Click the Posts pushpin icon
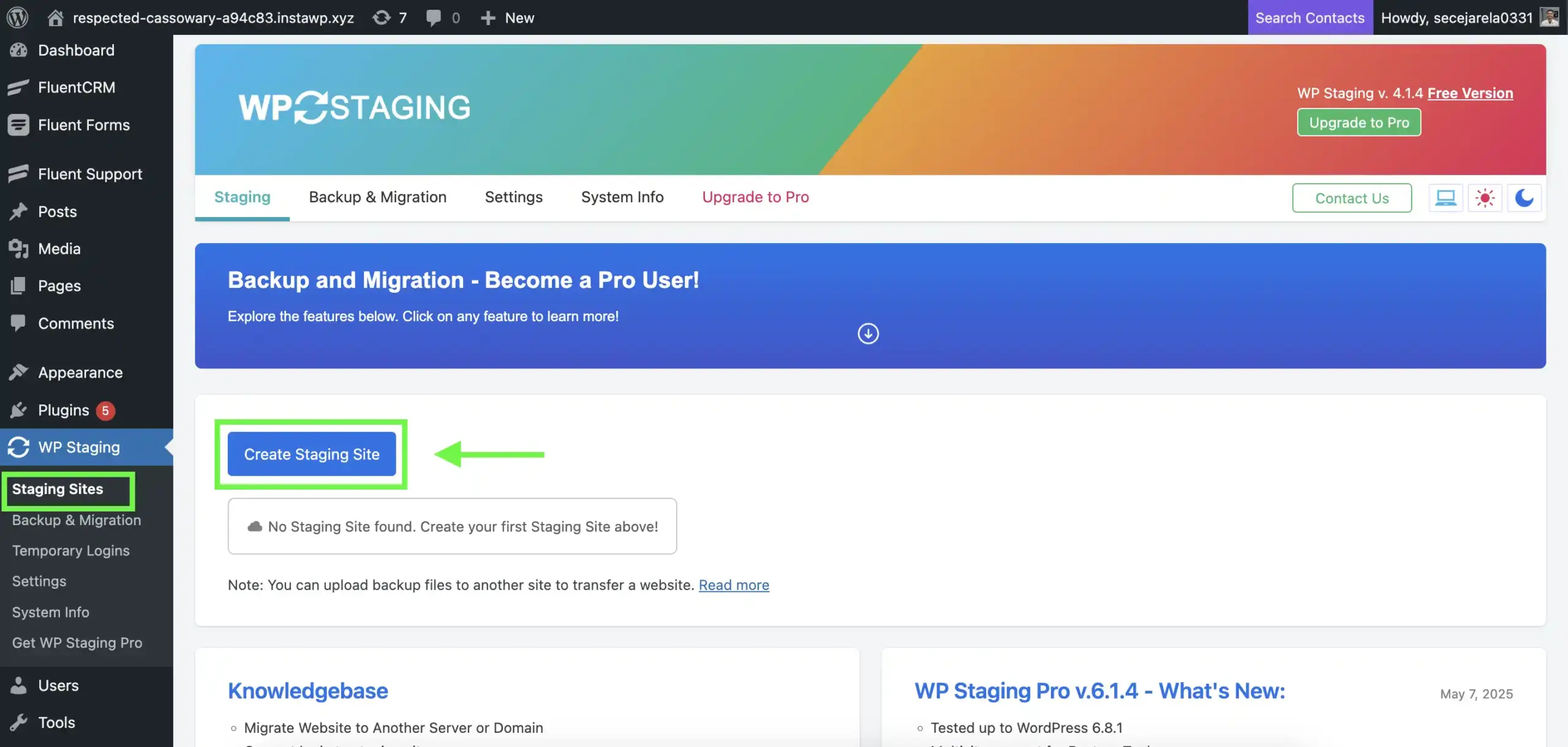 [x=18, y=211]
